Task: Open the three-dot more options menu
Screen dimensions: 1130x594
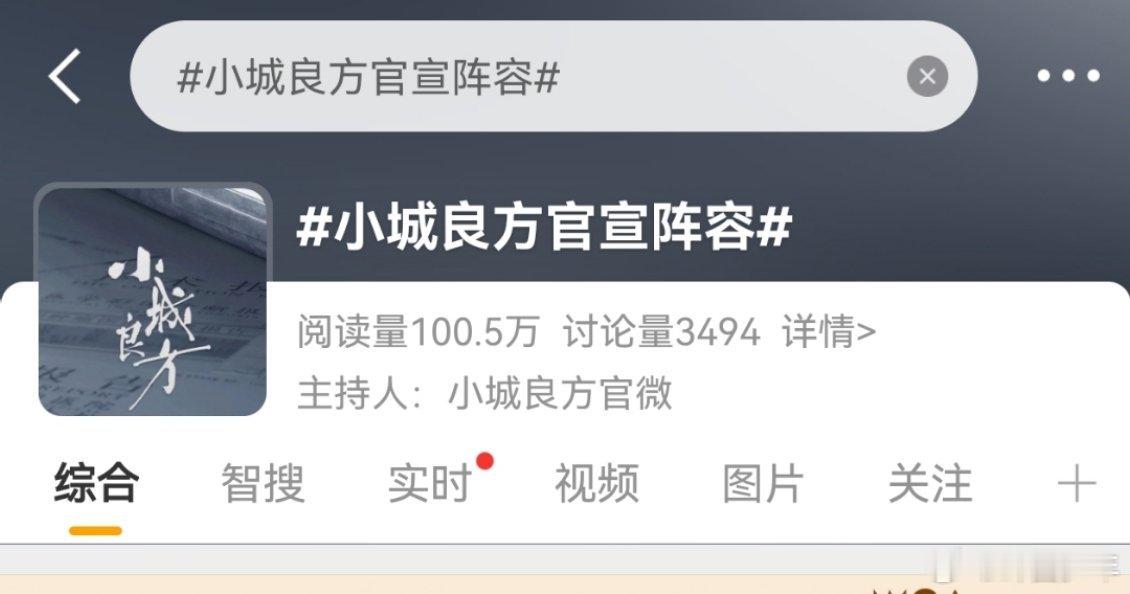Action: tap(1069, 76)
